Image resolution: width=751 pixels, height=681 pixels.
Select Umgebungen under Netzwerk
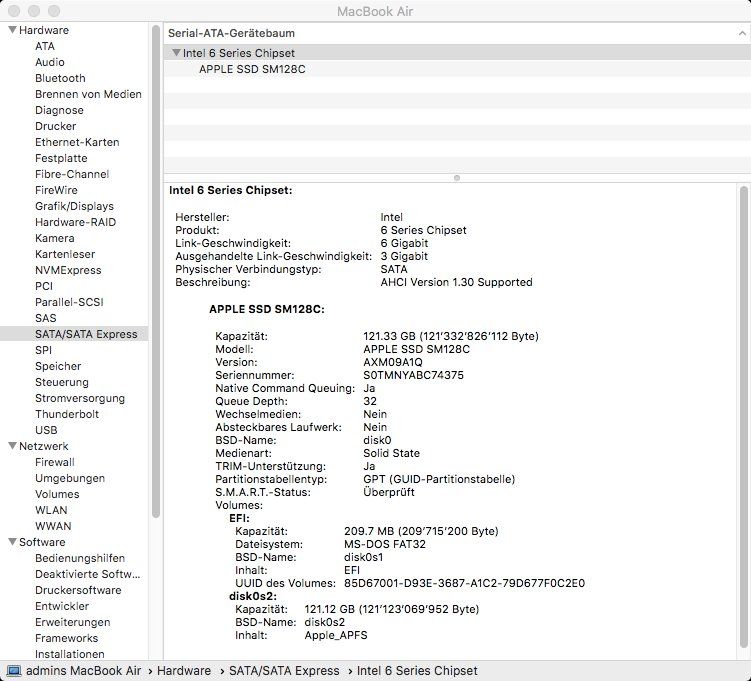pyautogui.click(x=70, y=478)
